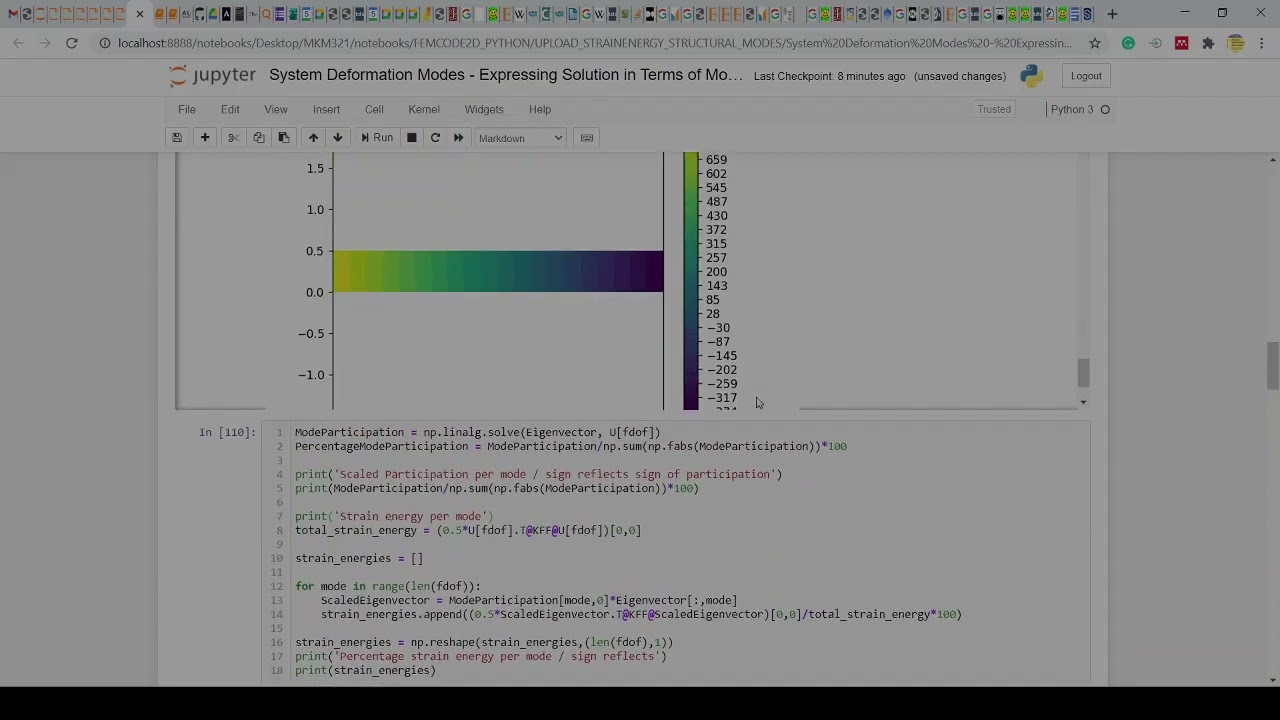Move selected cell up arrow

coord(313,138)
